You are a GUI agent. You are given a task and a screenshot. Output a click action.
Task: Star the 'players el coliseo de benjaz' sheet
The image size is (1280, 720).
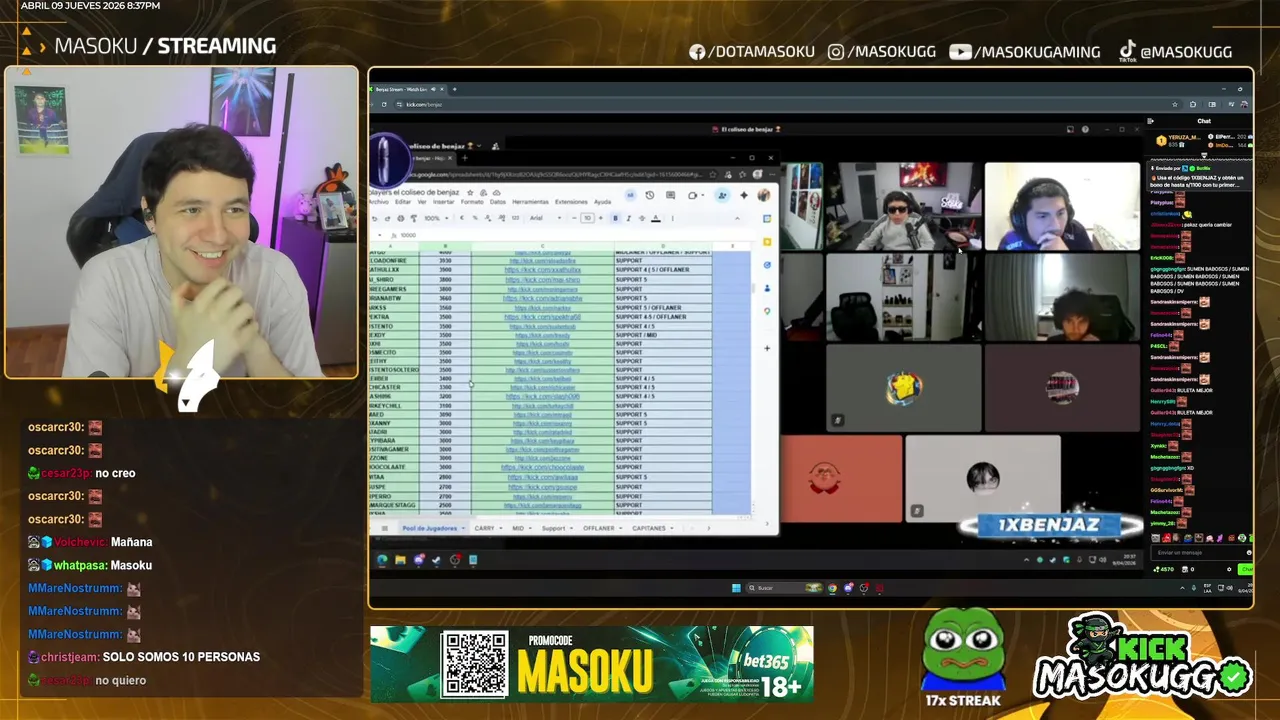[470, 193]
